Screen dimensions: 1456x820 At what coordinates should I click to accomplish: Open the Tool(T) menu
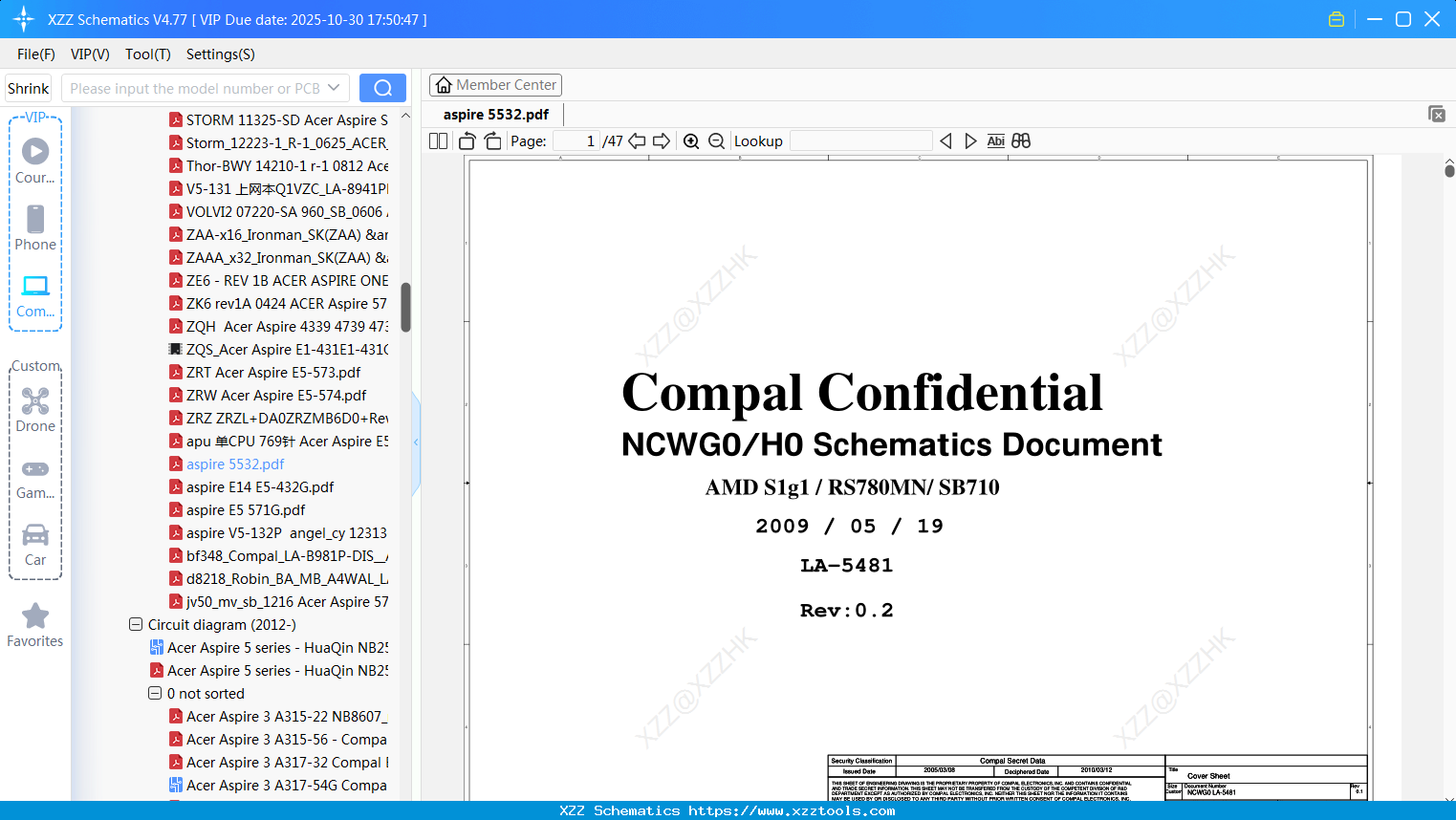tap(148, 54)
